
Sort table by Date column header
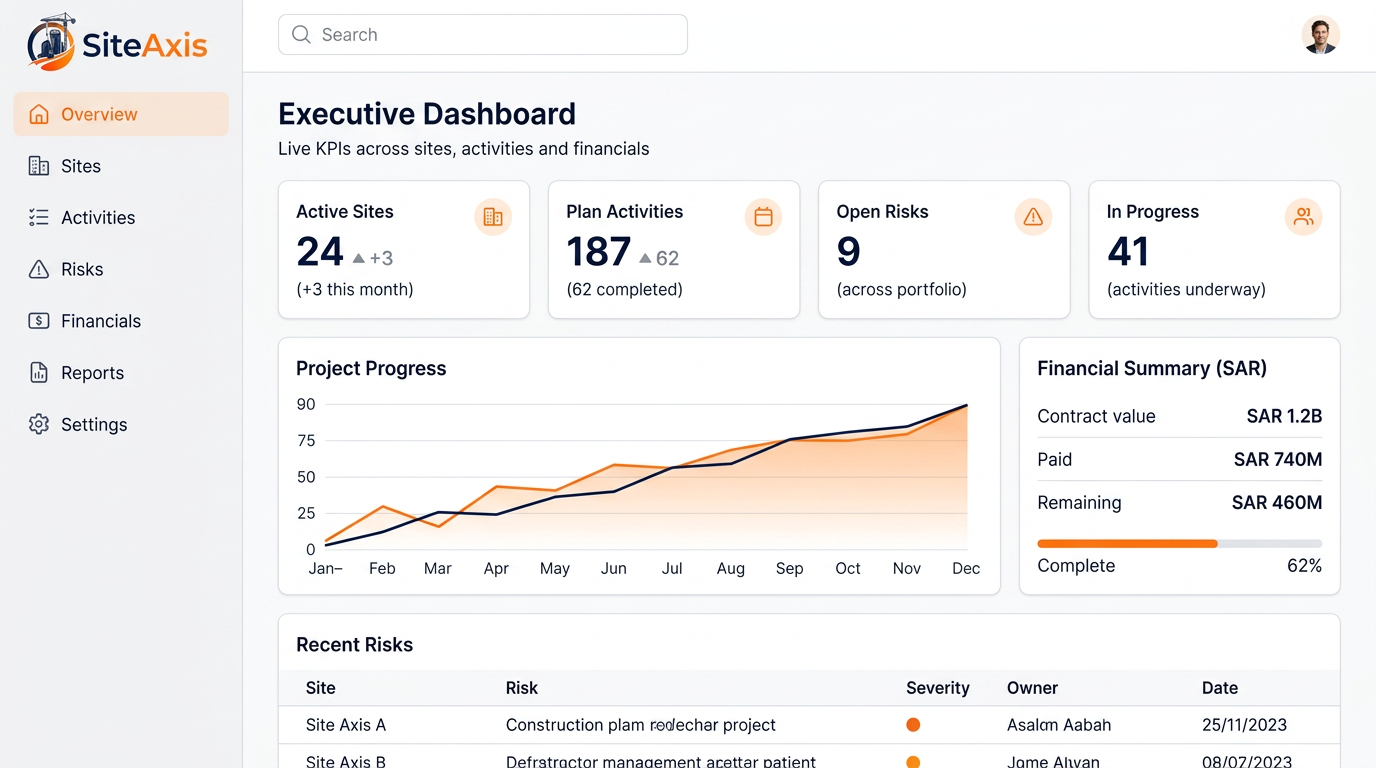[x=1220, y=688]
